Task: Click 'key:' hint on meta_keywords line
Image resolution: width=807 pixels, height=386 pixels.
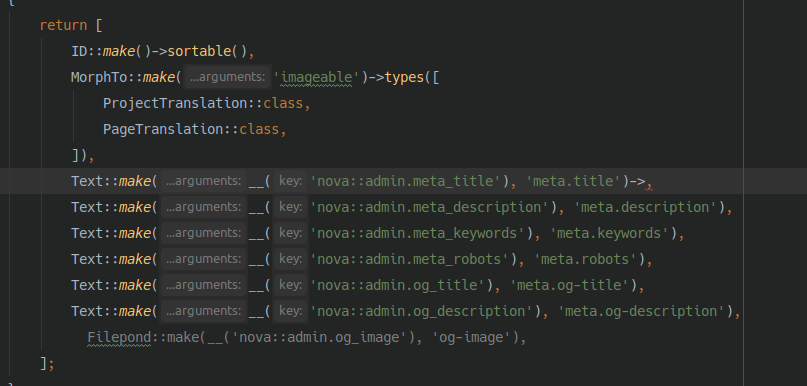Action: (290, 233)
